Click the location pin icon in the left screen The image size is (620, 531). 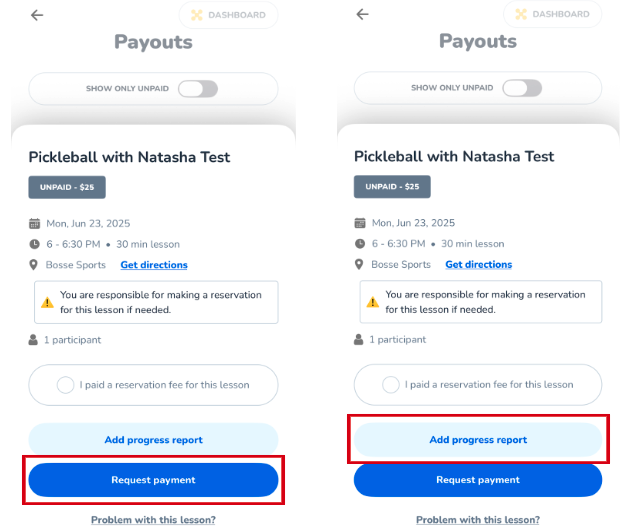coord(35,265)
